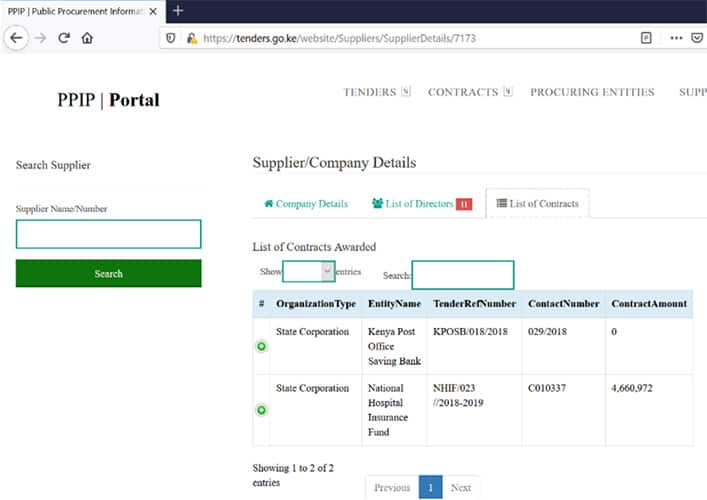Open a new tab with the plus icon
Viewport: 707px width, 500px height.
pos(178,10)
